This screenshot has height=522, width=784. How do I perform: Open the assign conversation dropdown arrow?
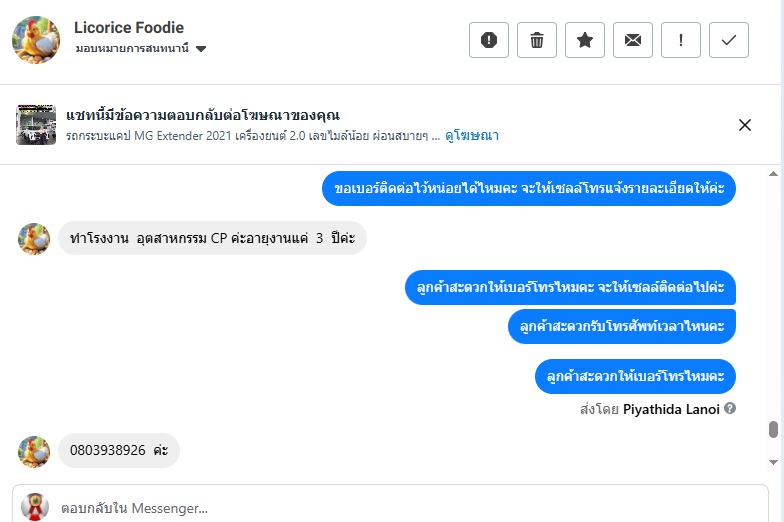[x=201, y=49]
